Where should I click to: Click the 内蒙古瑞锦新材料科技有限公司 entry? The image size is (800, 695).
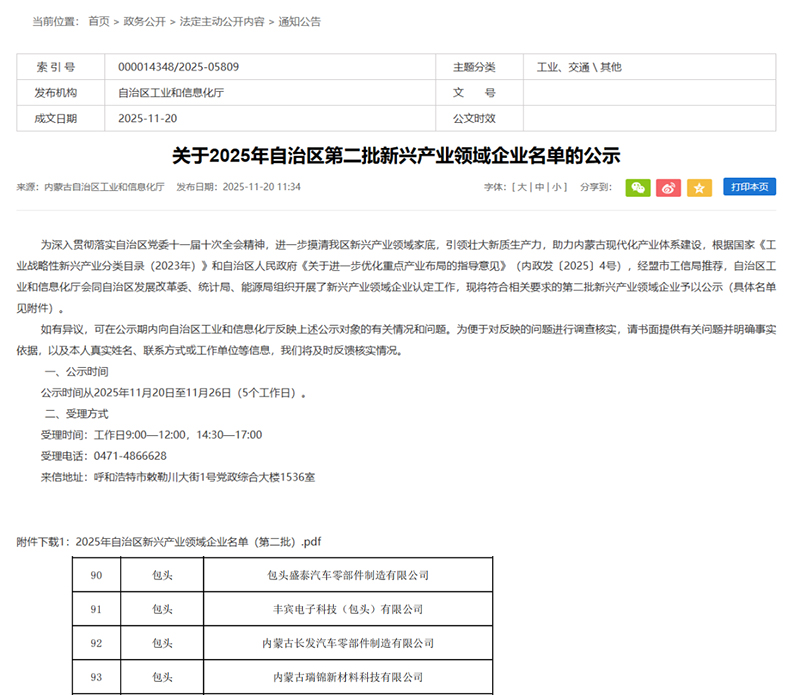coord(347,677)
